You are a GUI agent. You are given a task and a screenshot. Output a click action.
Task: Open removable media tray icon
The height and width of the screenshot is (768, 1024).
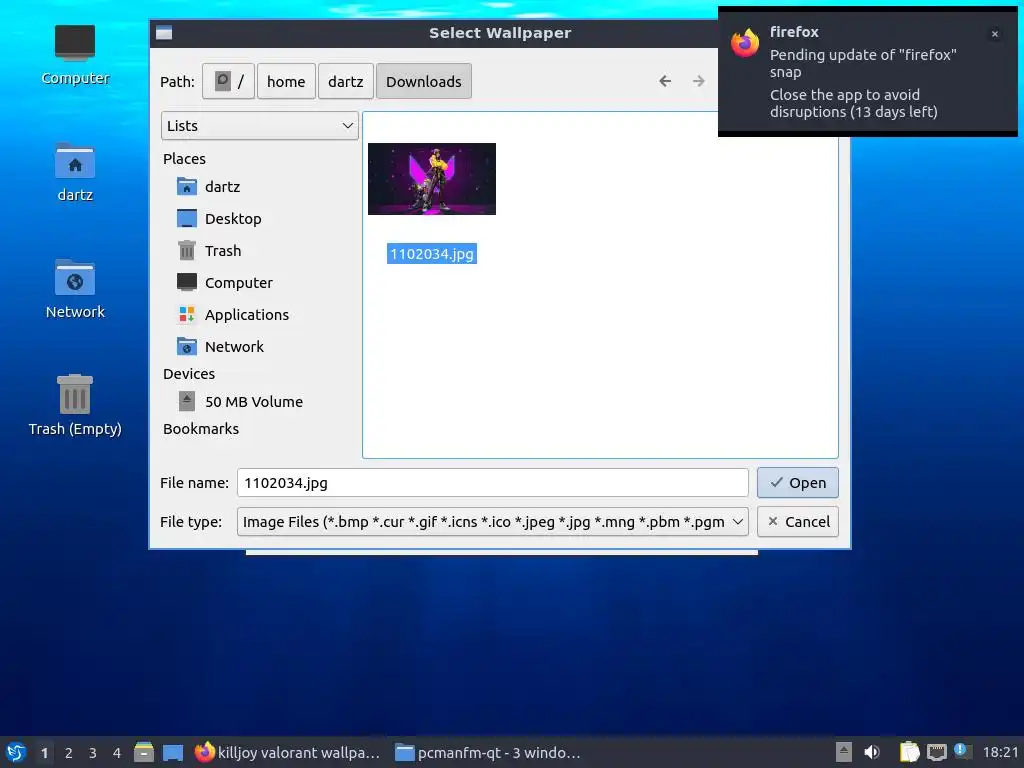(x=844, y=752)
